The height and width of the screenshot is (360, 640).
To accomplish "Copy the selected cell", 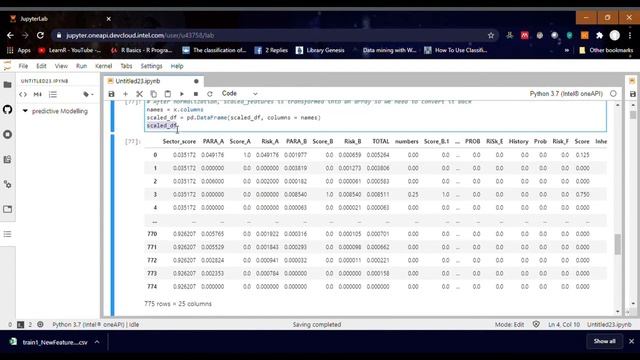I will tap(153, 94).
